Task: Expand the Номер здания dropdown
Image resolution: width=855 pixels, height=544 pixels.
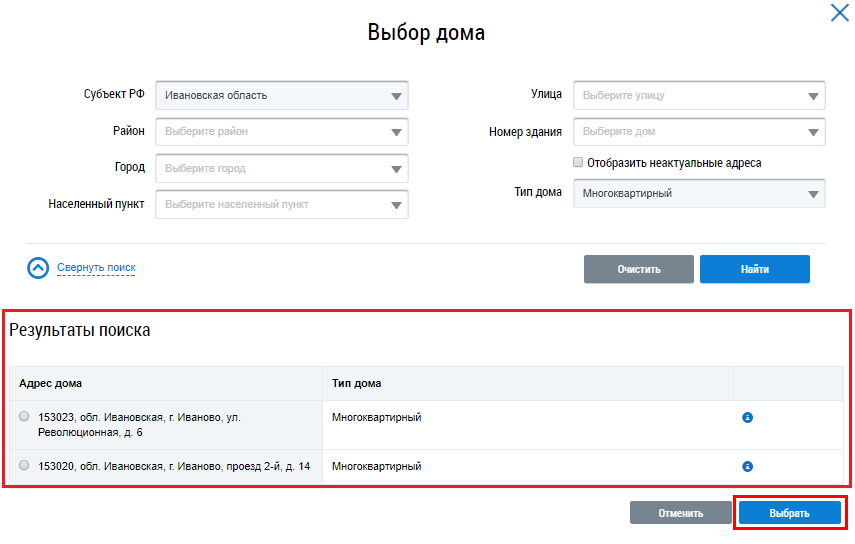Action: point(699,132)
